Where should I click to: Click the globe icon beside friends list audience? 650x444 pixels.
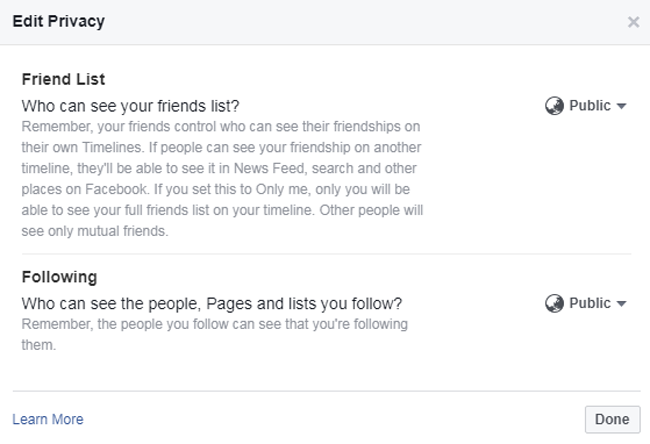(x=554, y=106)
